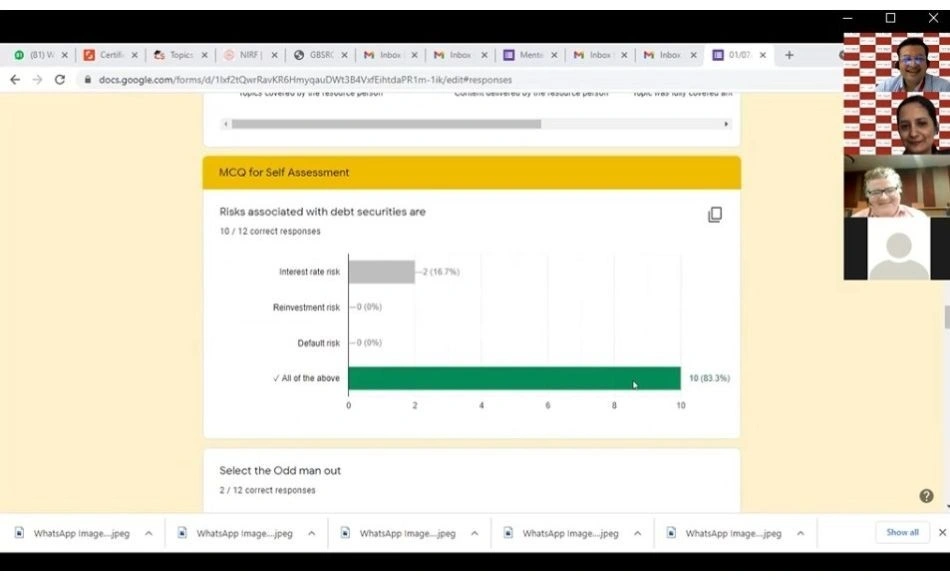Switch to the Certificate tab
The width and height of the screenshot is (950, 580).
[x=105, y=55]
